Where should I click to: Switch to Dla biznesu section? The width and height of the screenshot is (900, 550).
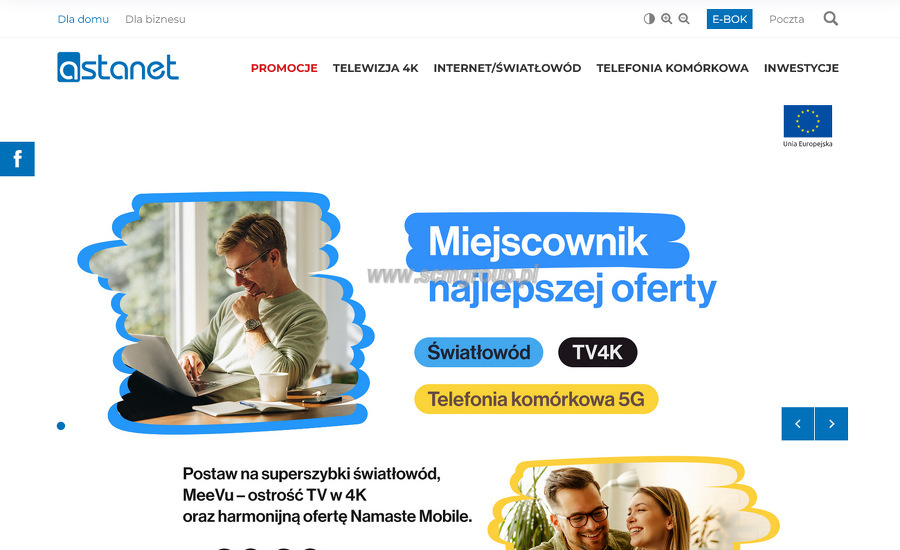156,19
